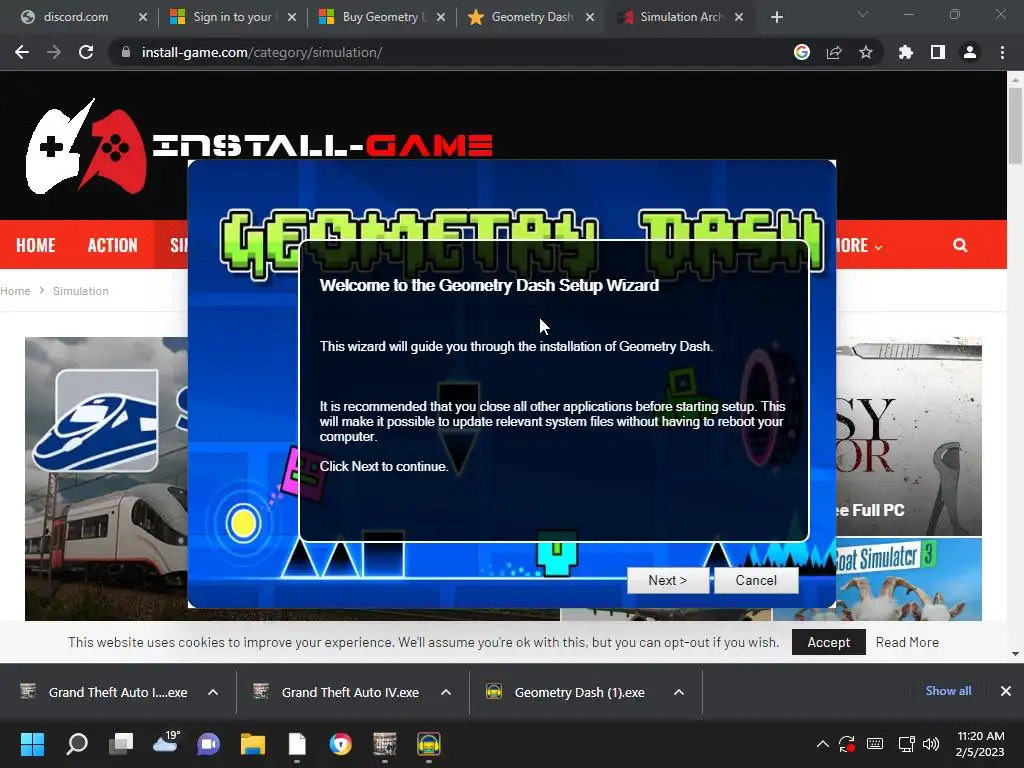The image size is (1024, 768).
Task: Open download options for Geometry Dash (1).exe
Action: point(679,692)
